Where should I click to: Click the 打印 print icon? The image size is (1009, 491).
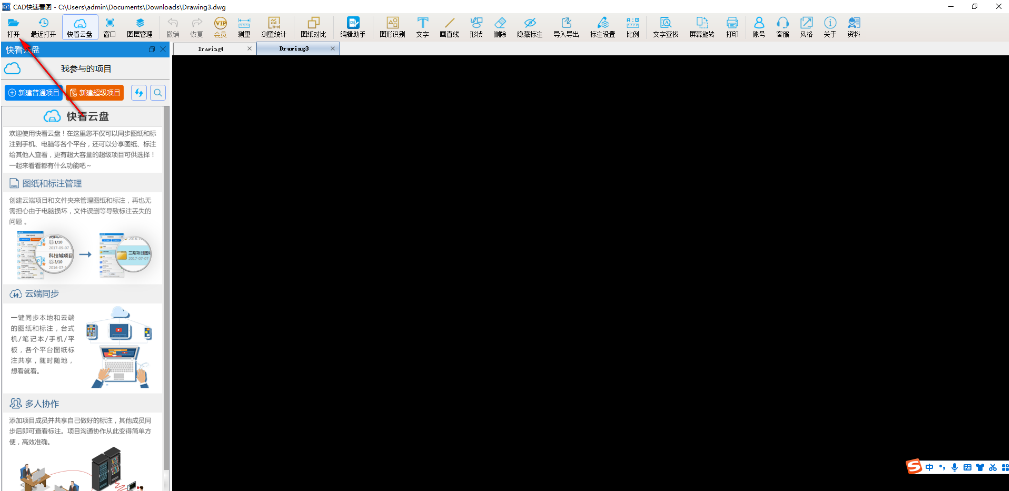[x=732, y=26]
